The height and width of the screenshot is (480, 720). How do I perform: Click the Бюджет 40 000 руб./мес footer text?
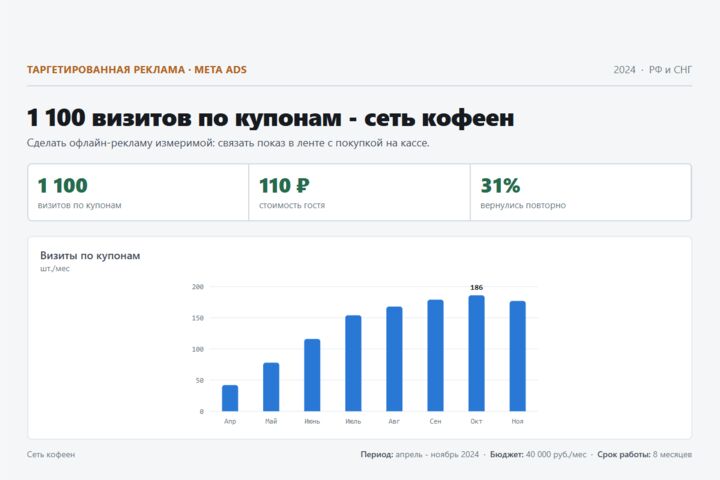point(538,454)
